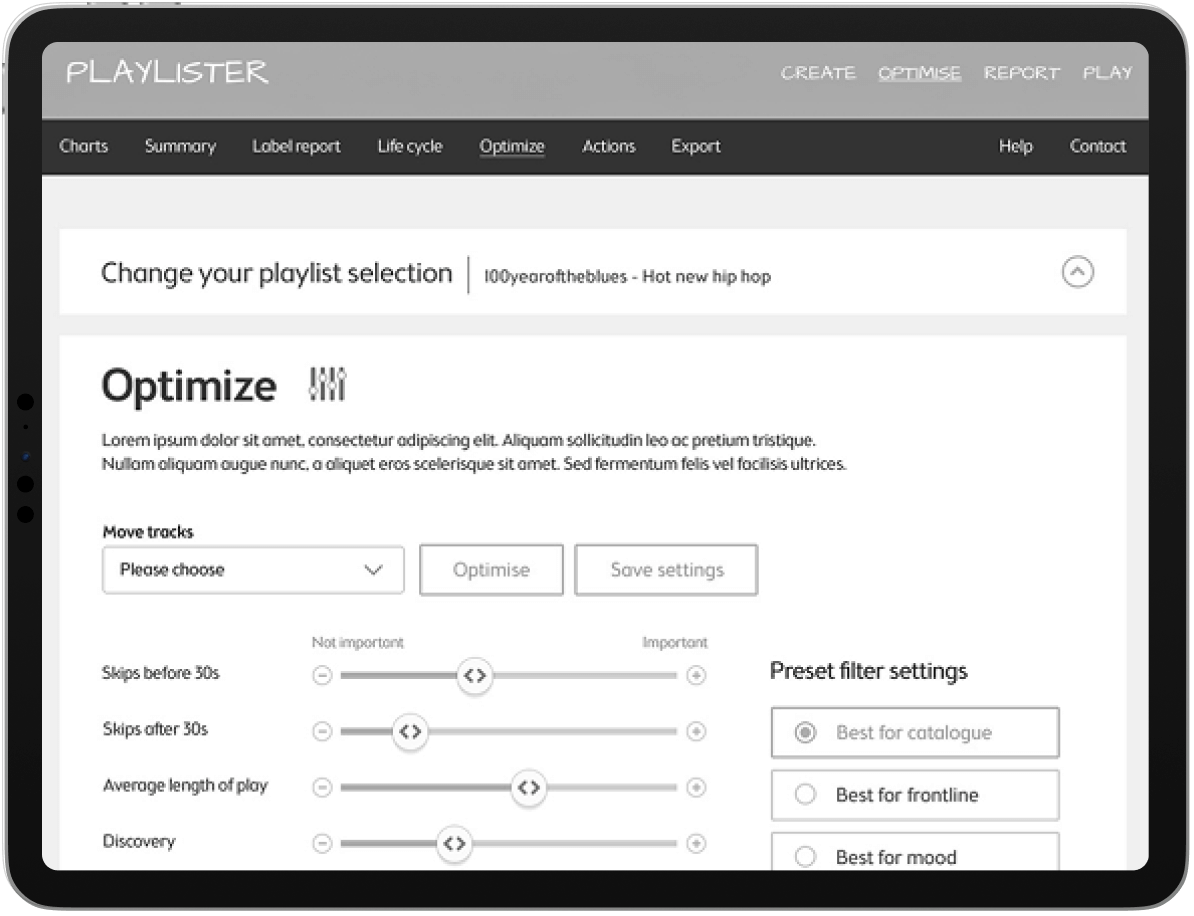This screenshot has width=1194, height=916.
Task: Click the plus icon for Discovery
Action: pos(696,843)
